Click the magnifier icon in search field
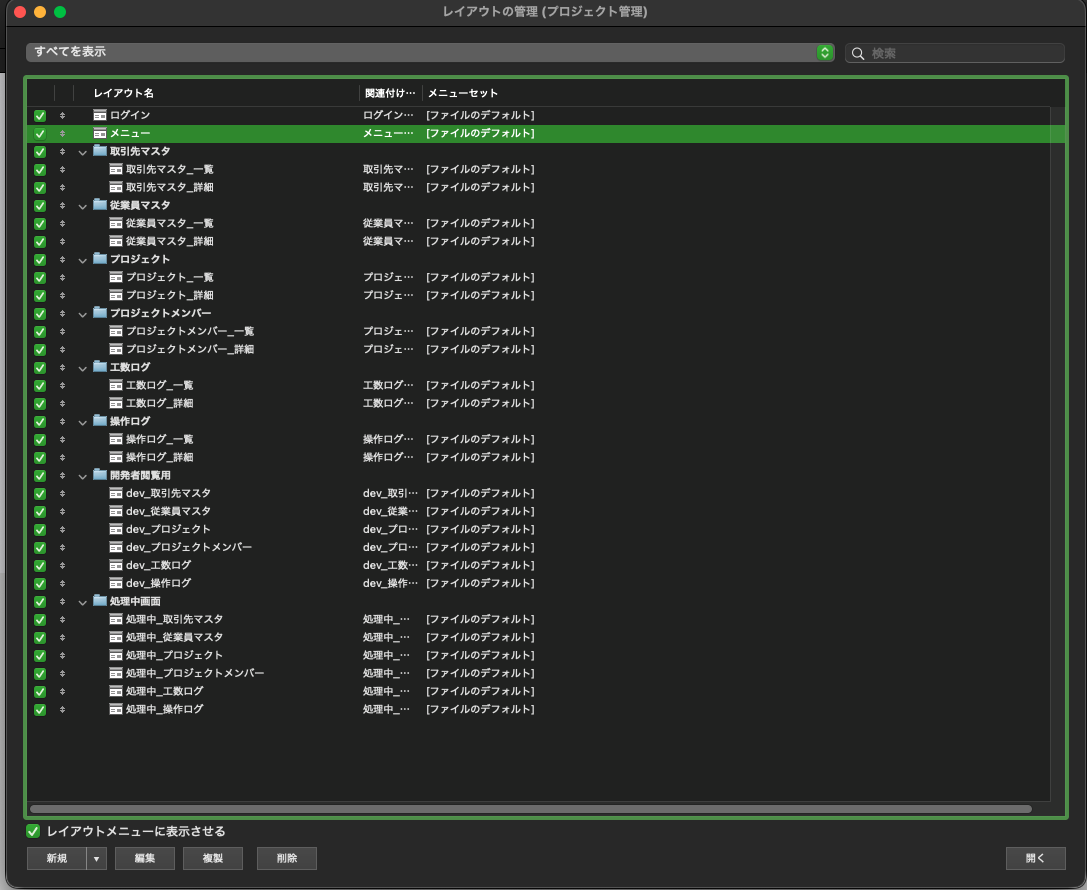The image size is (1087, 890). [x=858, y=53]
